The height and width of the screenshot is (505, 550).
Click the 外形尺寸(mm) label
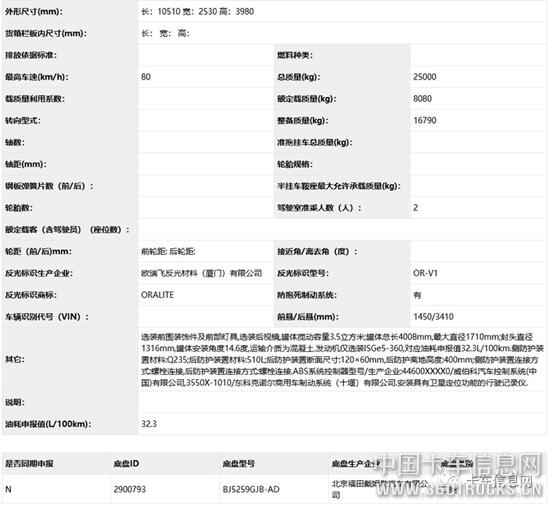(34, 12)
